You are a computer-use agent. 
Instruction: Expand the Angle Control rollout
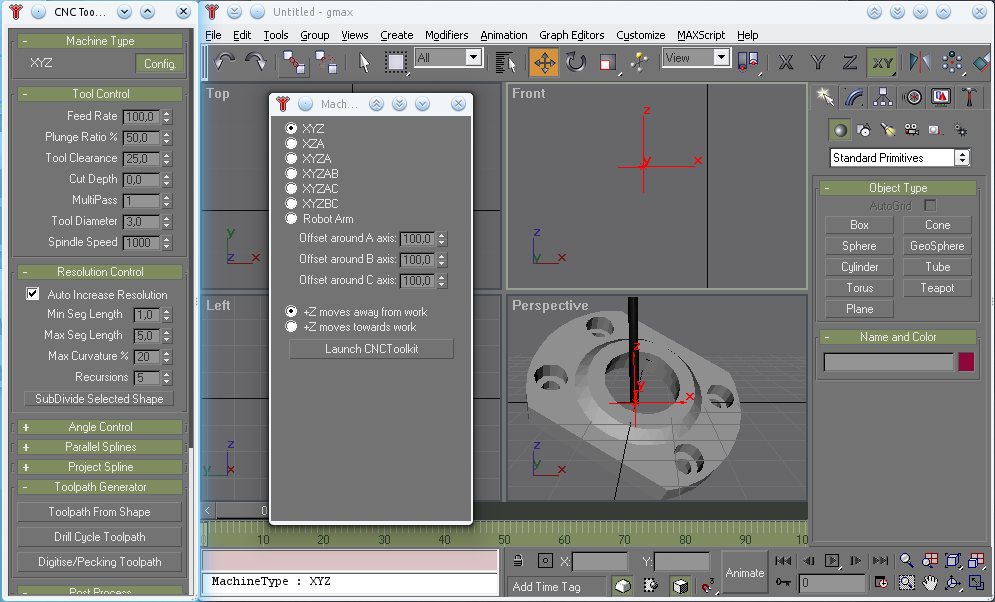click(100, 427)
